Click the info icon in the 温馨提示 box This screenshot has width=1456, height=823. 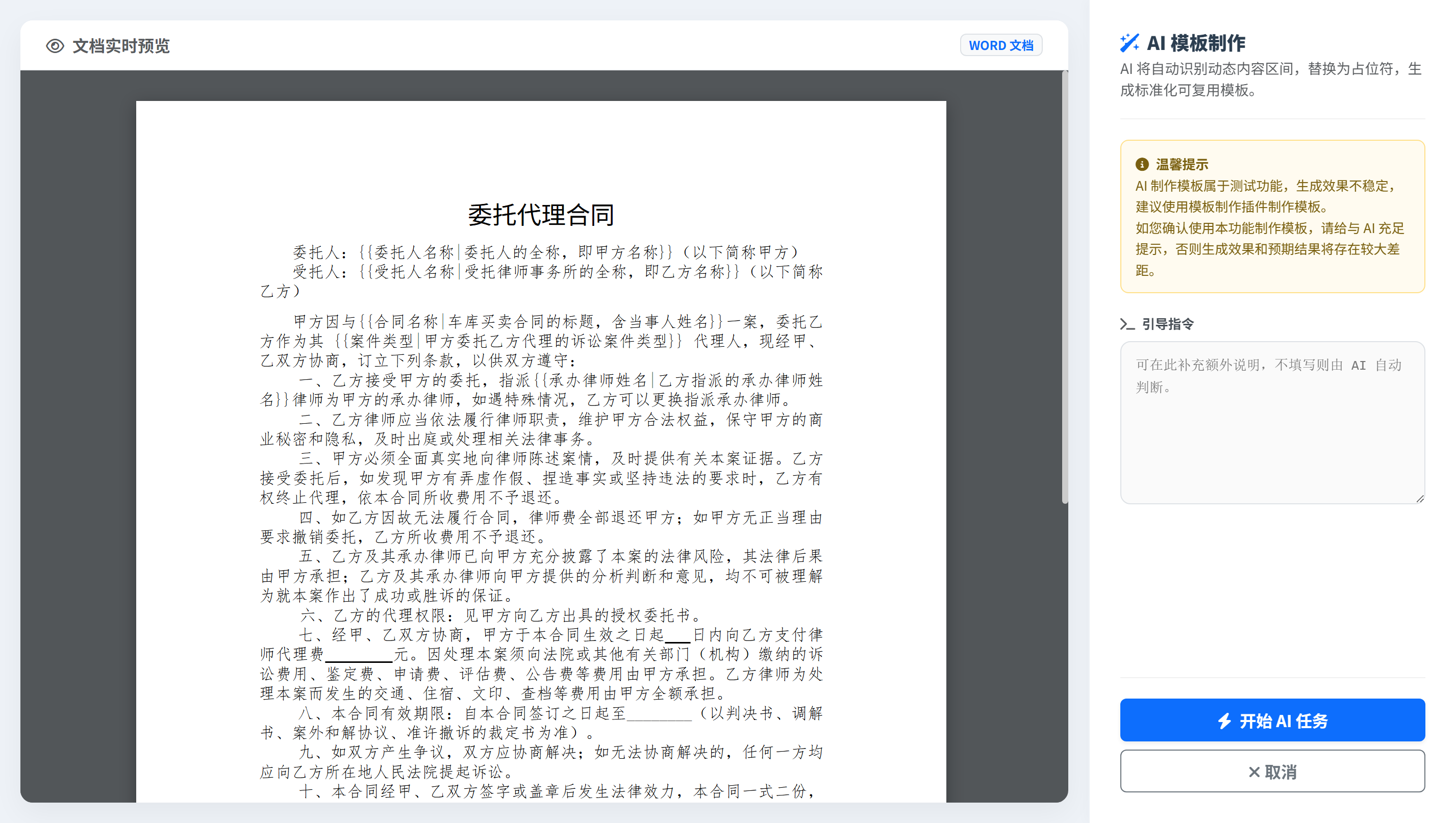pos(1142,164)
